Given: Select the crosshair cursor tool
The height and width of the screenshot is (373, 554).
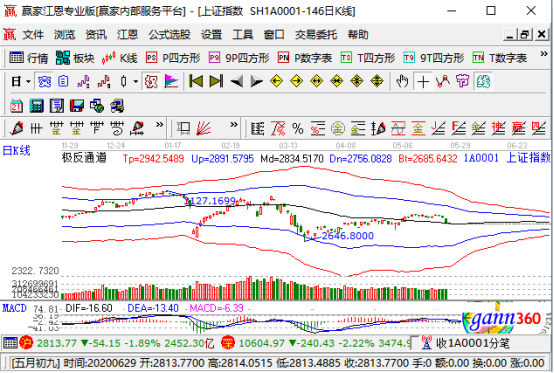Looking at the screenshot, I should click(423, 82).
